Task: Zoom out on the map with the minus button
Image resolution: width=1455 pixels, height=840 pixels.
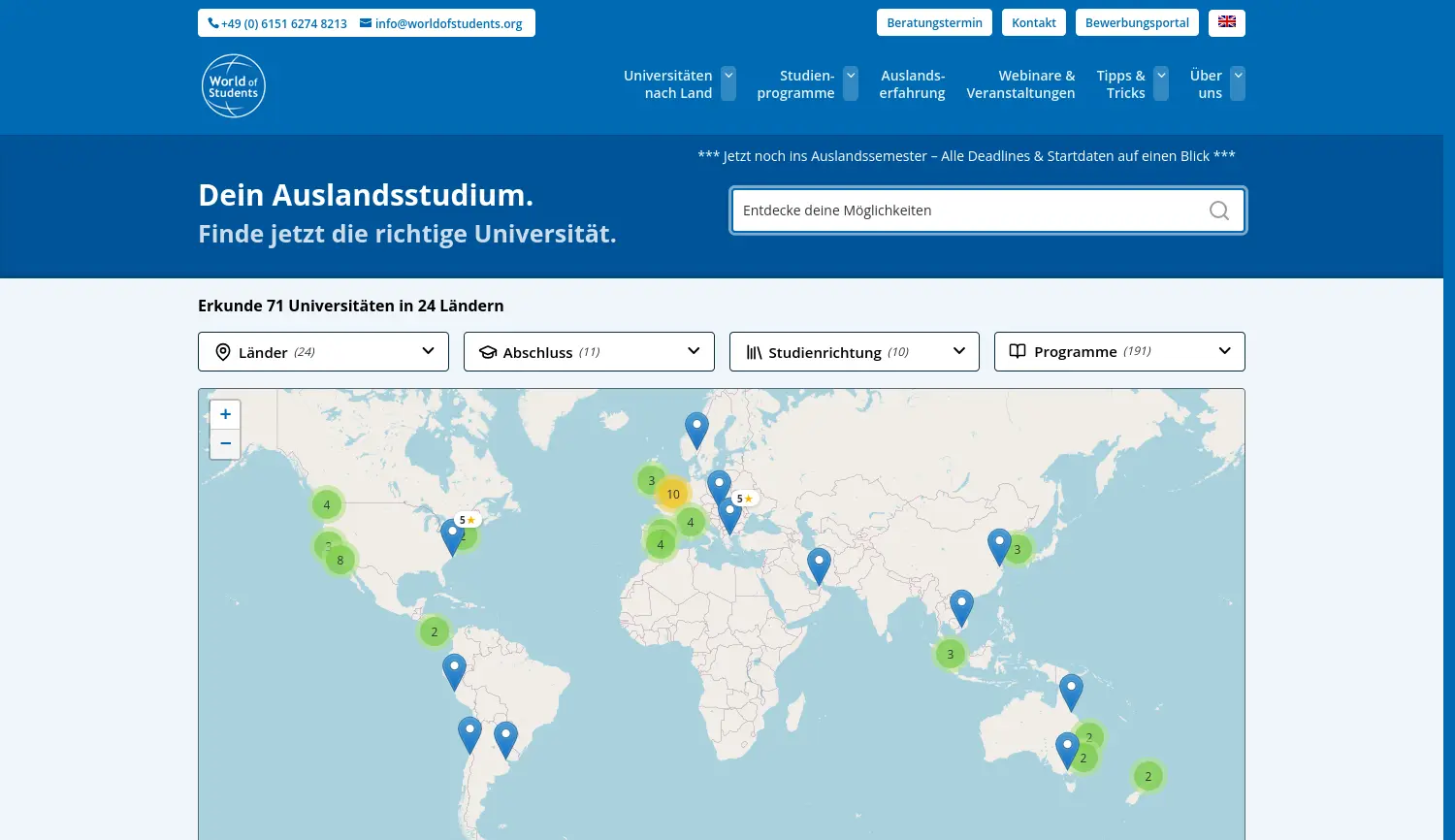Action: pos(224,443)
